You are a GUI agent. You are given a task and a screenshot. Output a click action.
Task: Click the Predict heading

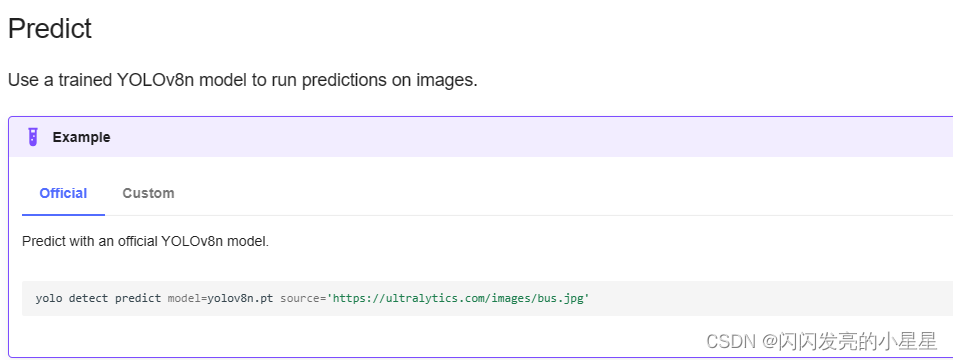[x=50, y=29]
